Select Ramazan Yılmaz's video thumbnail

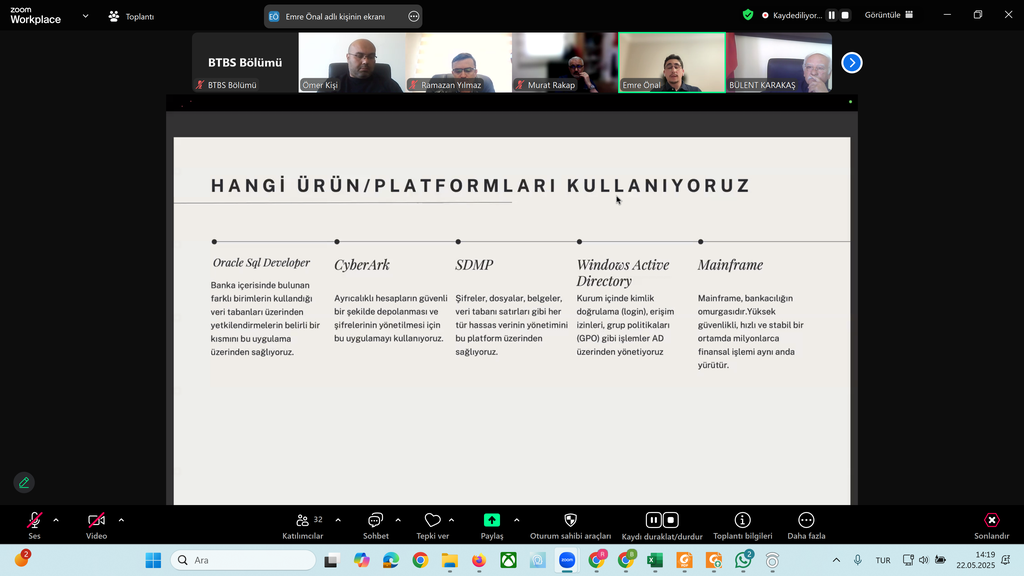tap(458, 63)
